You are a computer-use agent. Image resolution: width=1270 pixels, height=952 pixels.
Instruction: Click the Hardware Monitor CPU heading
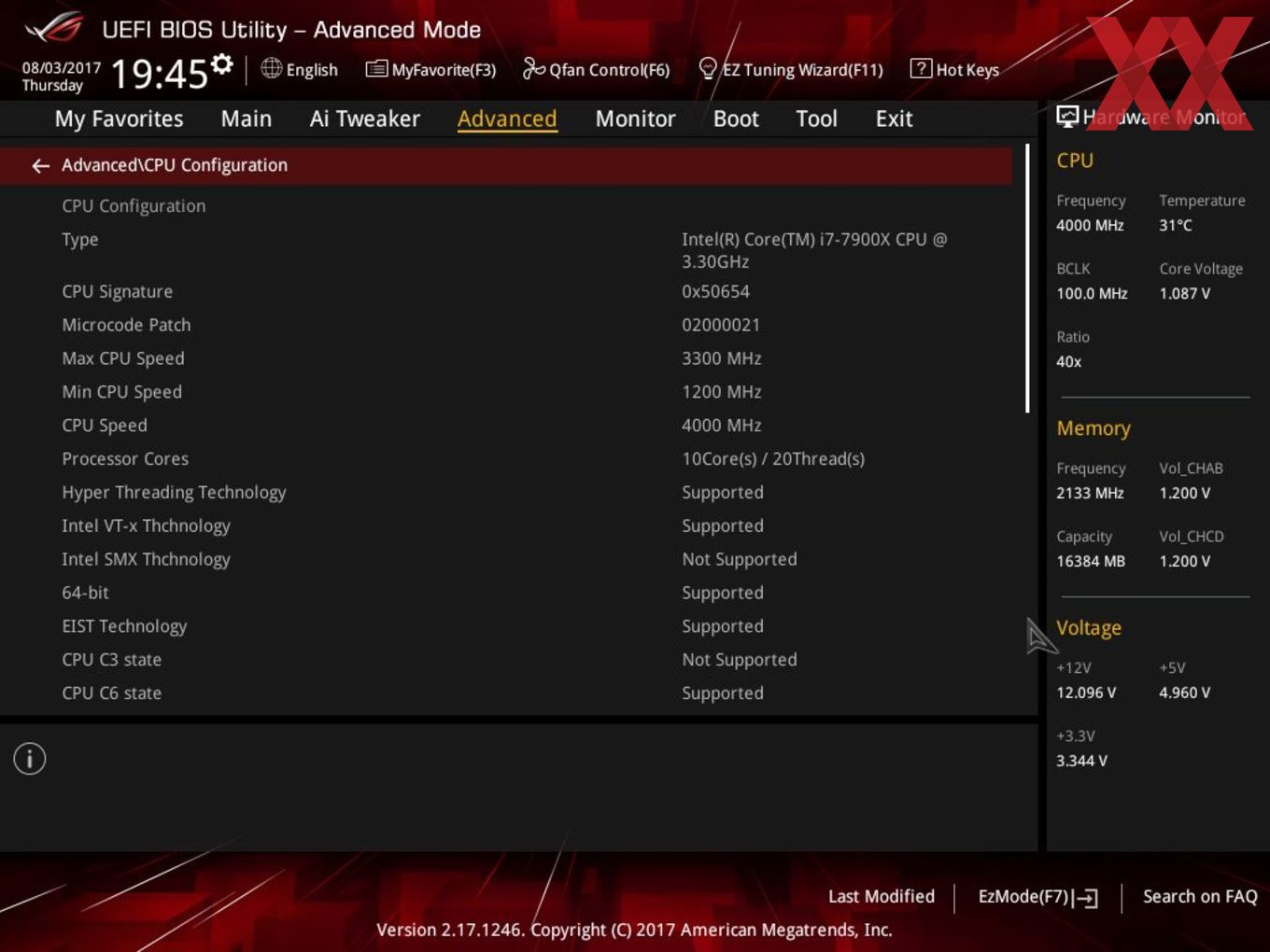pyautogui.click(x=1075, y=161)
